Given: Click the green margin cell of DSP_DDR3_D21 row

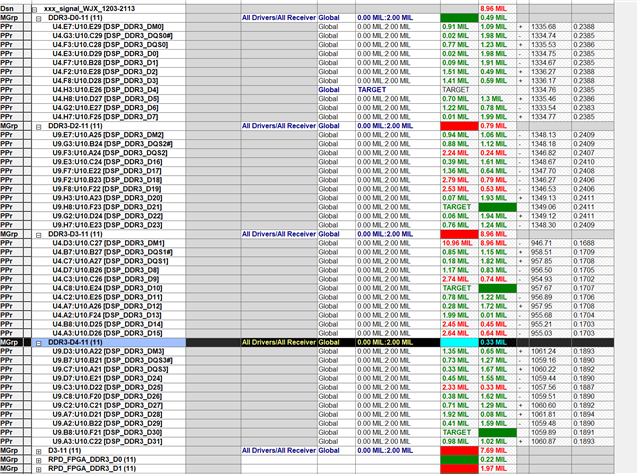Looking at the screenshot, I should 498,207.
